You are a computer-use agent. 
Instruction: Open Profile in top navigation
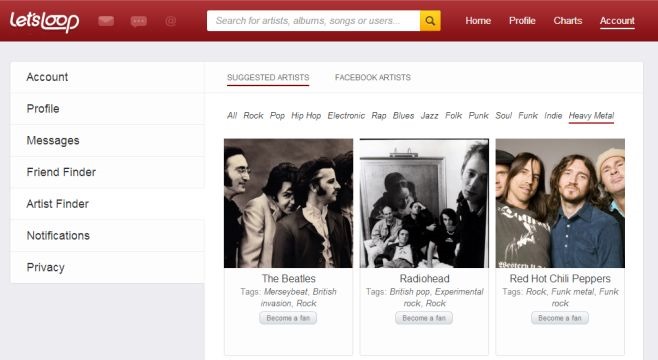pos(522,21)
